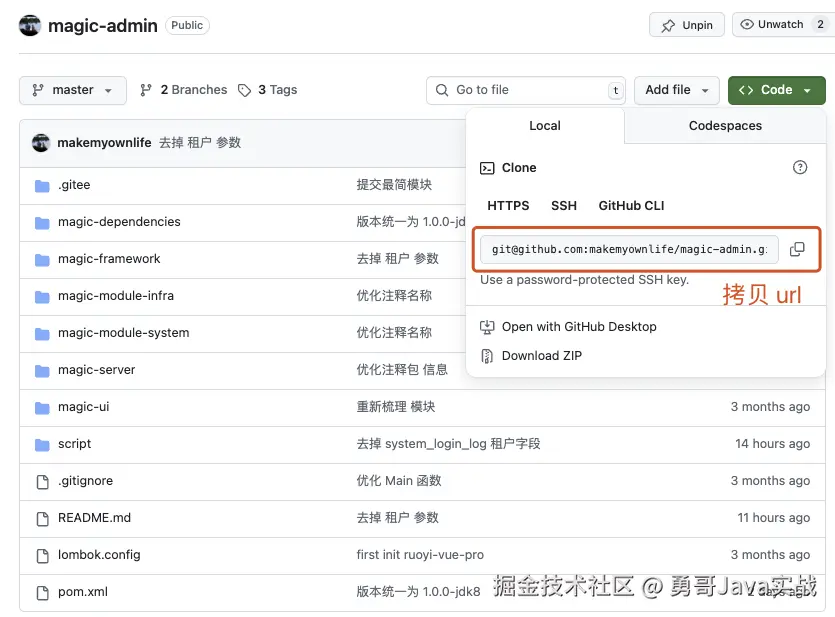Image resolution: width=835 pixels, height=617 pixels.
Task: Expand the Add file dropdown
Action: point(676,90)
